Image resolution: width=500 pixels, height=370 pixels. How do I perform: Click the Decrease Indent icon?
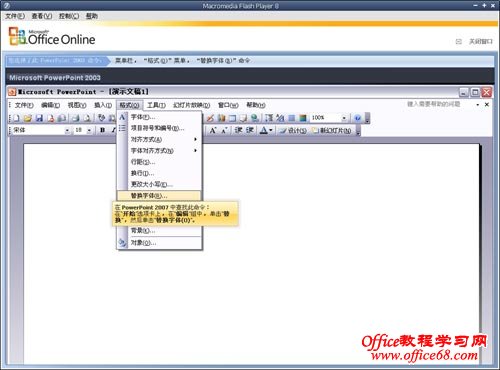(238, 130)
